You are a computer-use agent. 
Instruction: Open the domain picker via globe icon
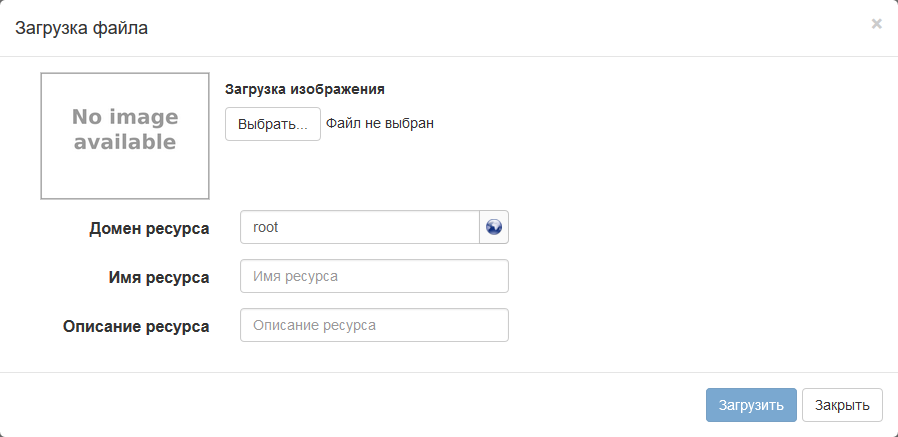click(x=494, y=227)
